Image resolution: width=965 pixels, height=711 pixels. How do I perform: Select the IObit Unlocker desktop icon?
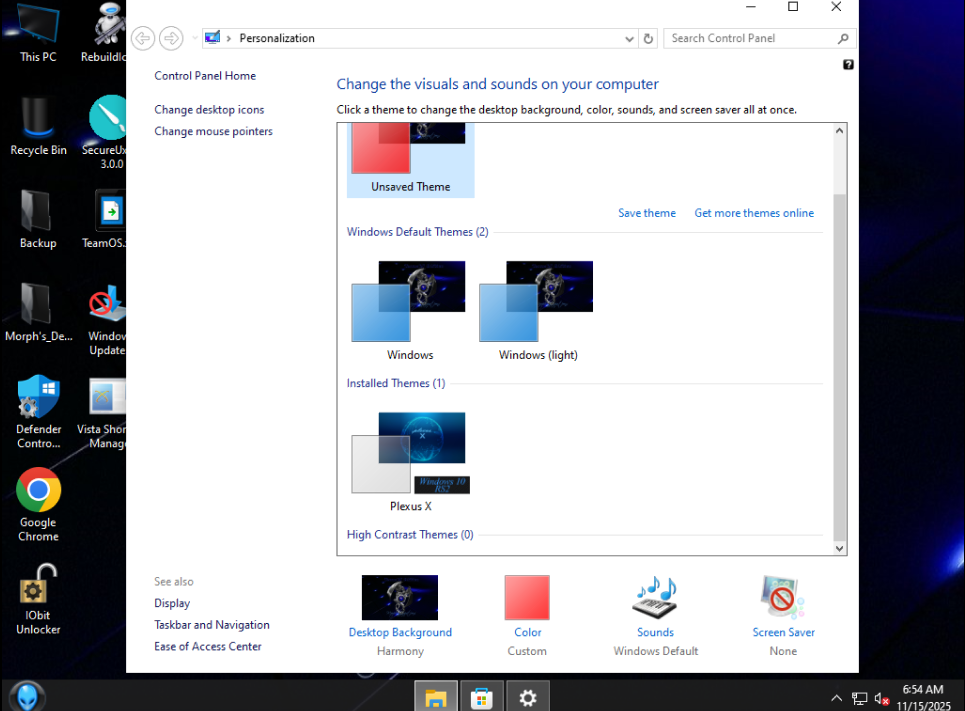(38, 599)
